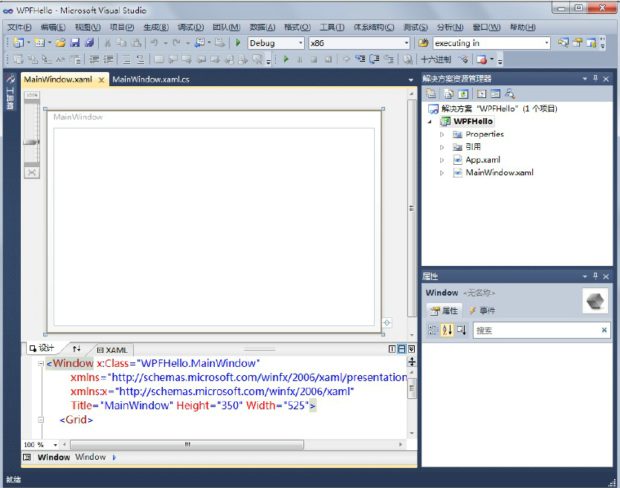Click the designer vertical scrollbar
Screen dimensions: 620x488
pos(412,208)
